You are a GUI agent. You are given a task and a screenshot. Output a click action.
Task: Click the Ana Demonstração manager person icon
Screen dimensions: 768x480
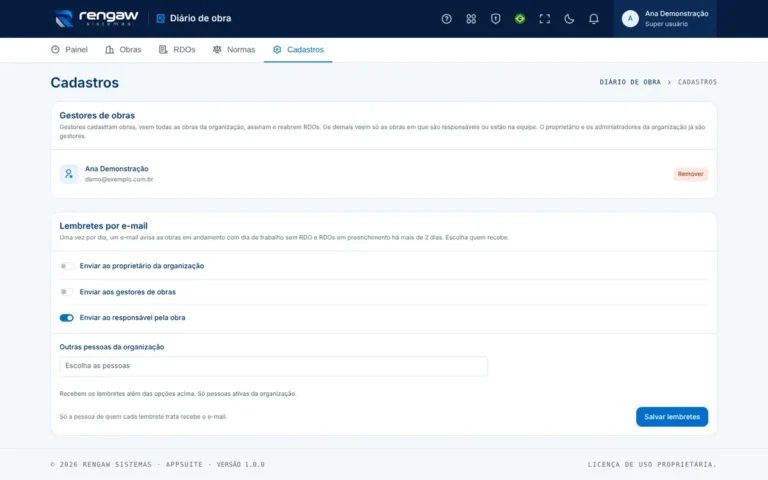click(x=69, y=174)
